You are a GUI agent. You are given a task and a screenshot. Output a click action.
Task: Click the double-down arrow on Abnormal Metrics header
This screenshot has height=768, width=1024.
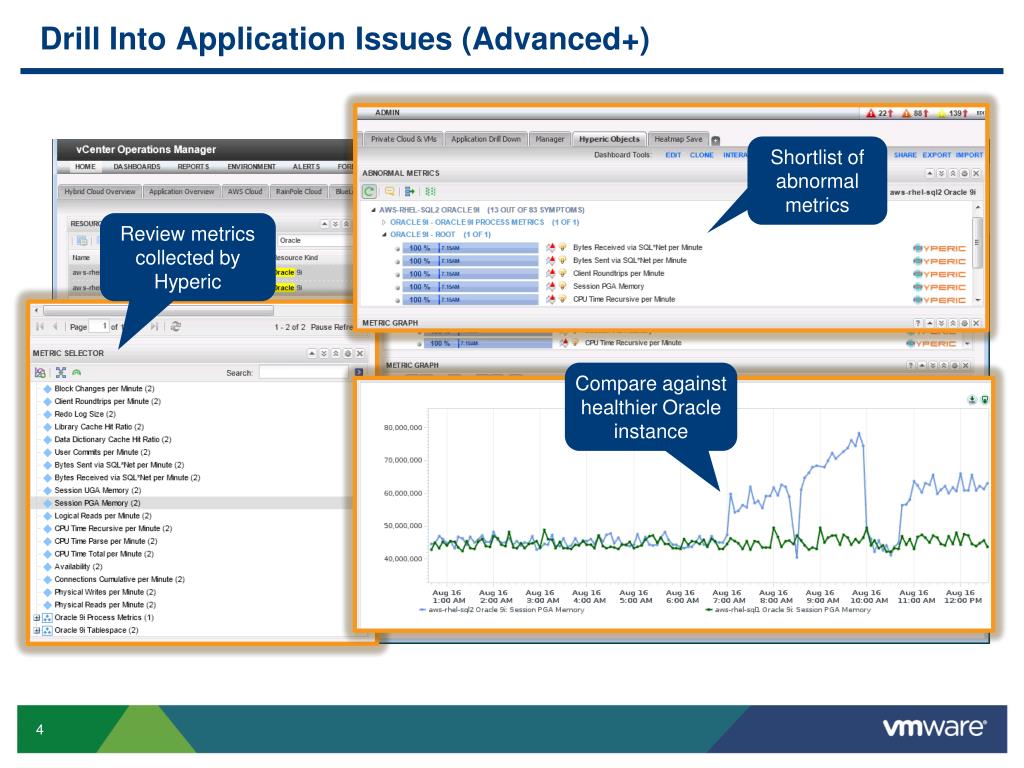tap(941, 174)
